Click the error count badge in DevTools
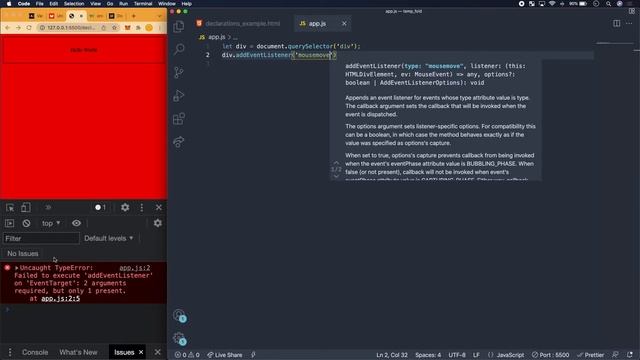The width and height of the screenshot is (640, 360). [x=100, y=207]
